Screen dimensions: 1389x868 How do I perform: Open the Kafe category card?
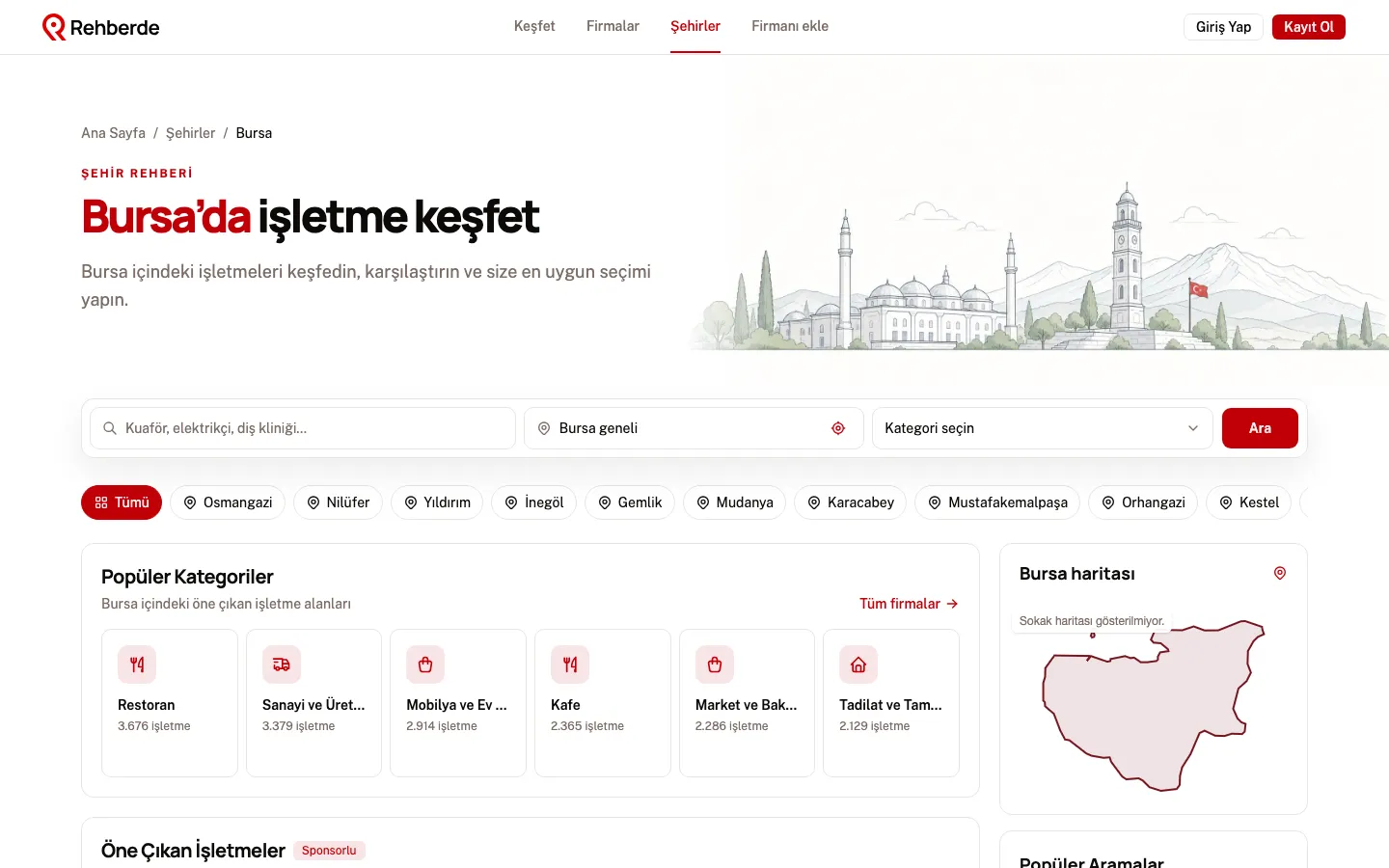[603, 703]
